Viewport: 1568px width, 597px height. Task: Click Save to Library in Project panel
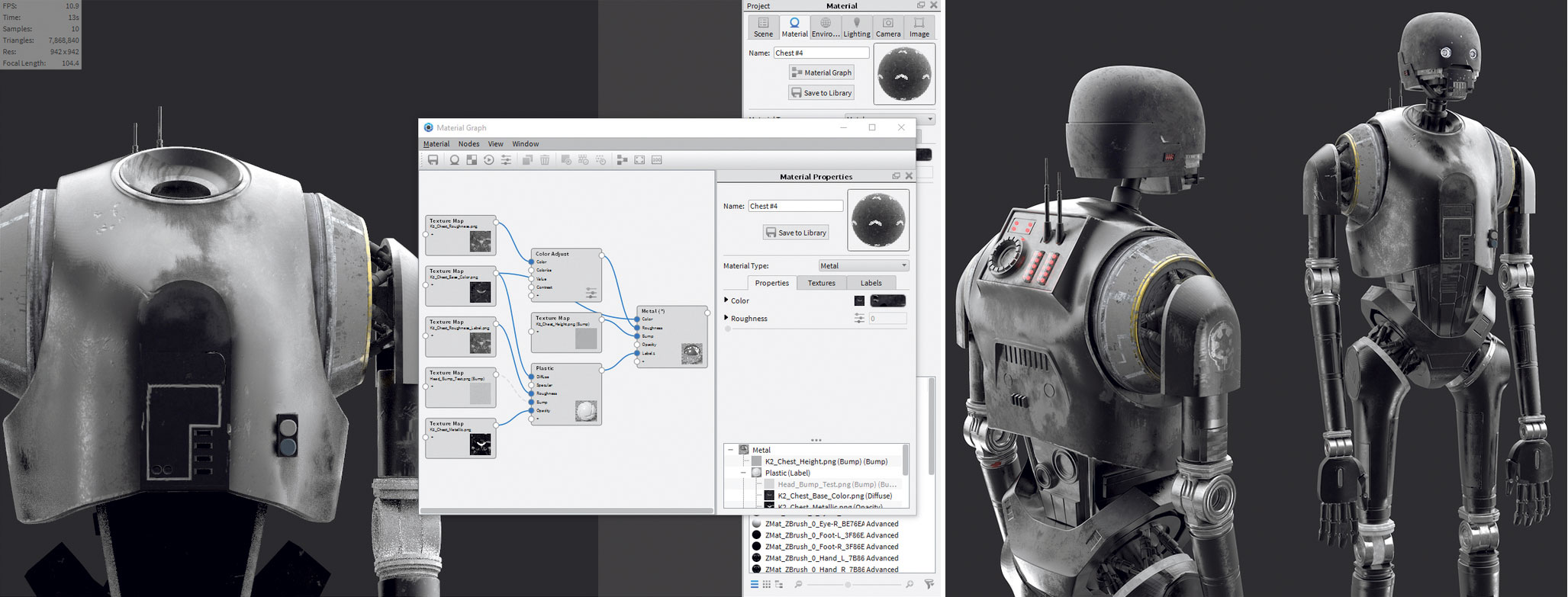coord(821,93)
